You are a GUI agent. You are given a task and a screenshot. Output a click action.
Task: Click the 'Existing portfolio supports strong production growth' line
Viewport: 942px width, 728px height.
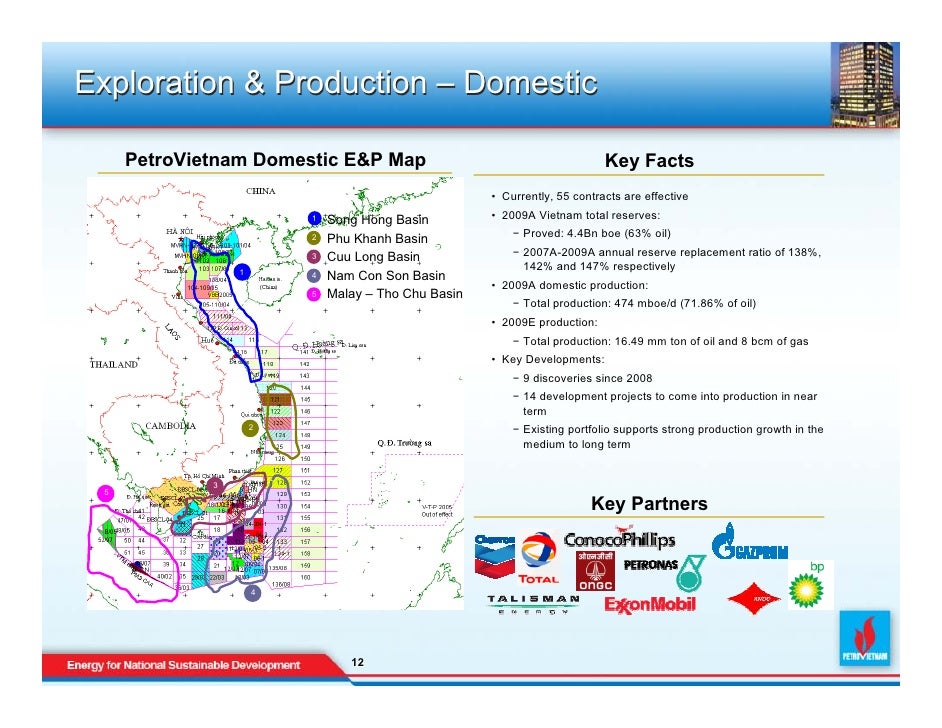[673, 437]
